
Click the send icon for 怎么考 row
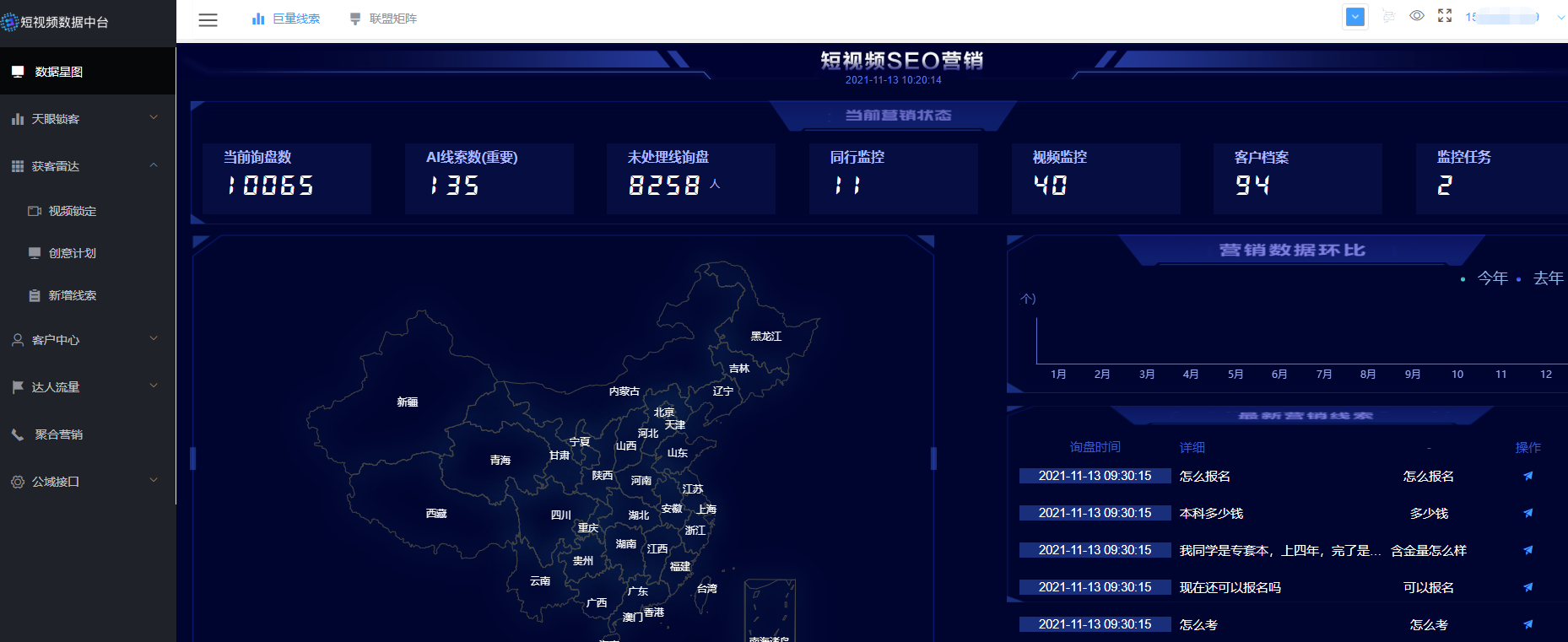(x=1527, y=624)
